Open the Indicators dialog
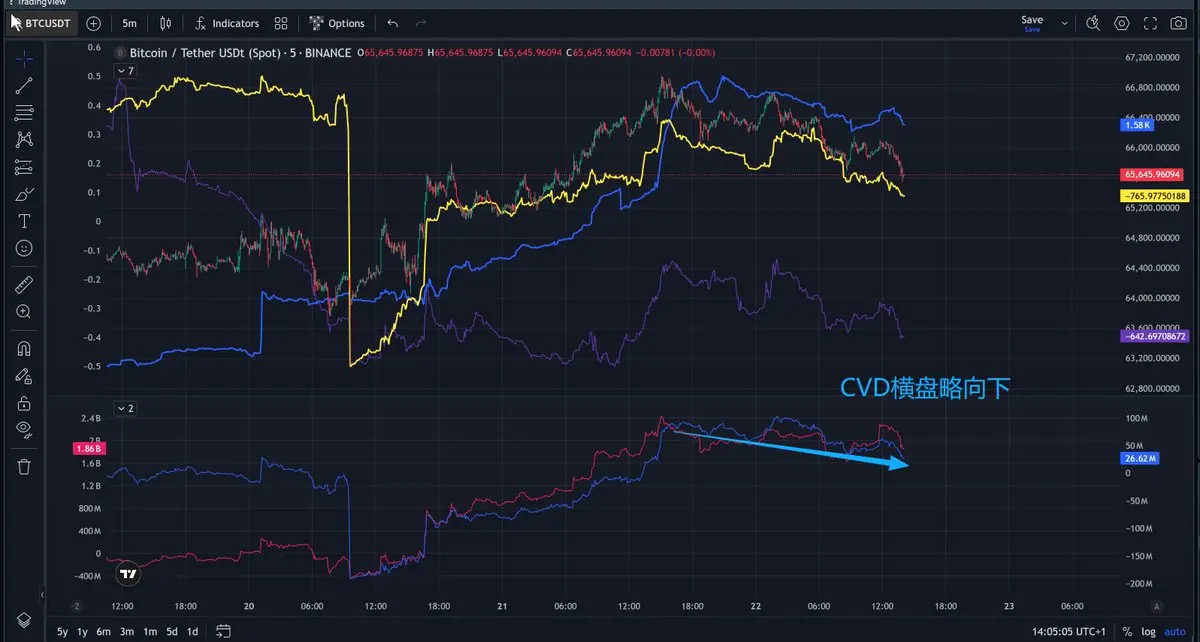This screenshot has height=642, width=1200. pyautogui.click(x=227, y=23)
